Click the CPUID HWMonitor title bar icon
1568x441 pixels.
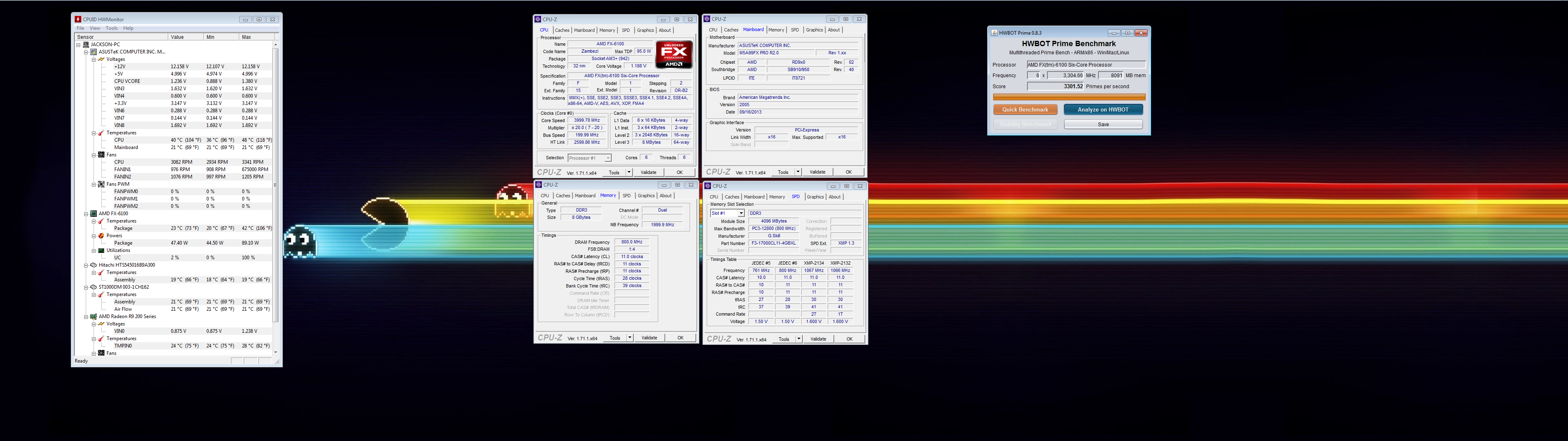pyautogui.click(x=78, y=20)
